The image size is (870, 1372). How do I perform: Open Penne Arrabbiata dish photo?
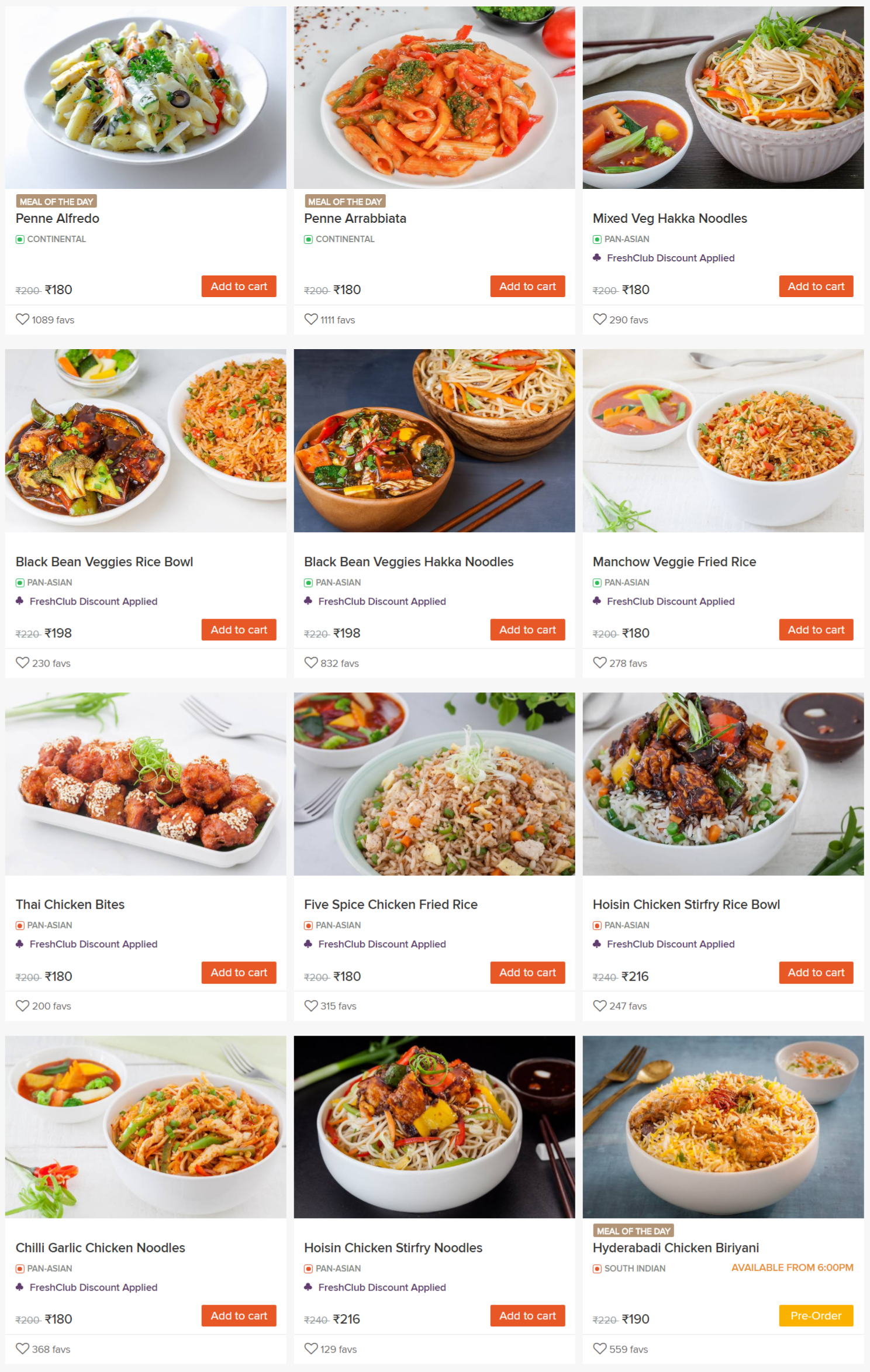pyautogui.click(x=434, y=98)
